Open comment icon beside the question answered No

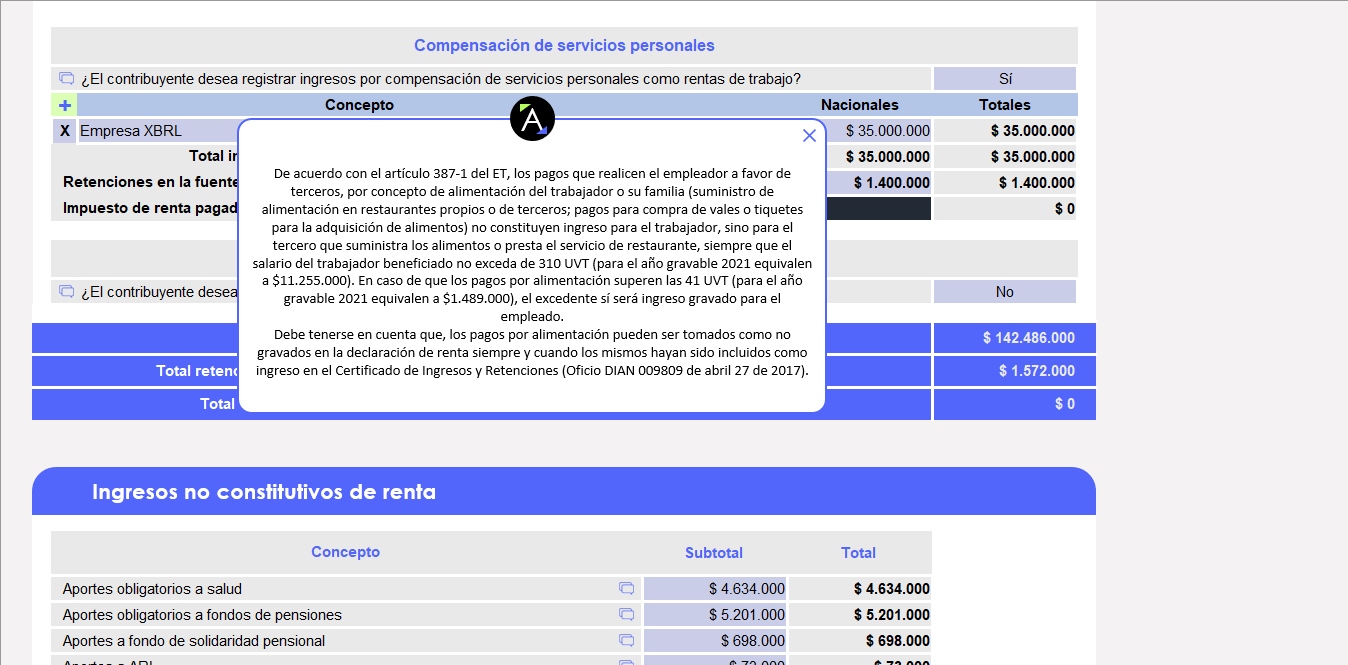(x=67, y=291)
